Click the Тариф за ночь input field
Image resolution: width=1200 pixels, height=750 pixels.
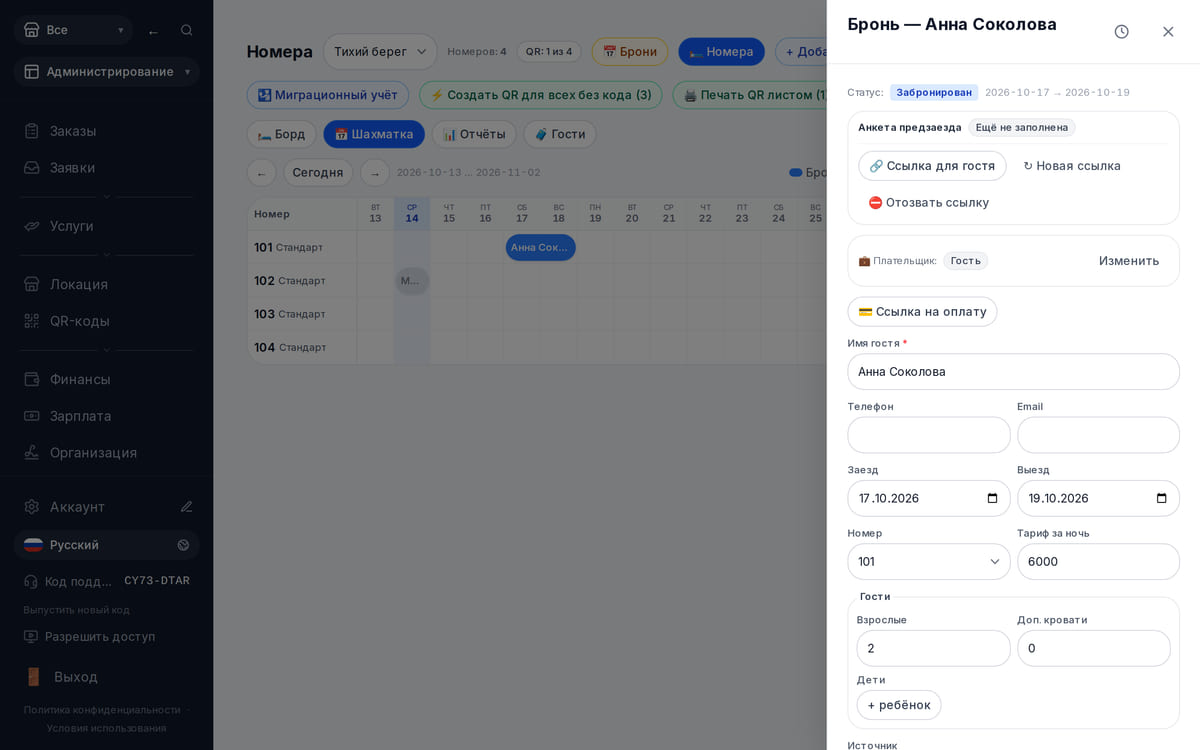pos(1098,561)
